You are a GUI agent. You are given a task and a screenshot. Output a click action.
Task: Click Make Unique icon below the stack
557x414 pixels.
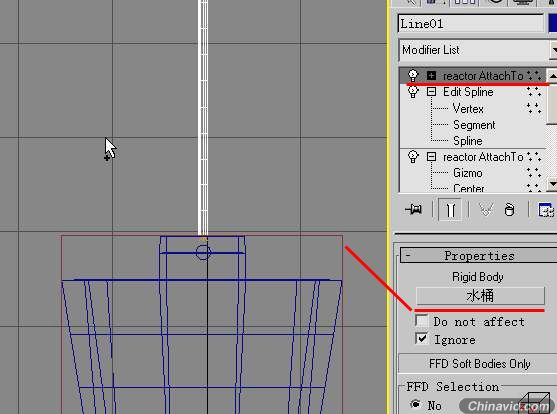486,210
